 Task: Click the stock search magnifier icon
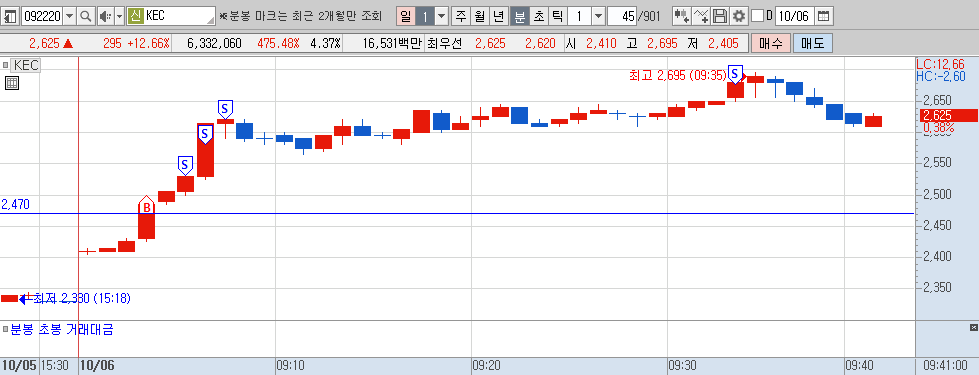tap(86, 16)
